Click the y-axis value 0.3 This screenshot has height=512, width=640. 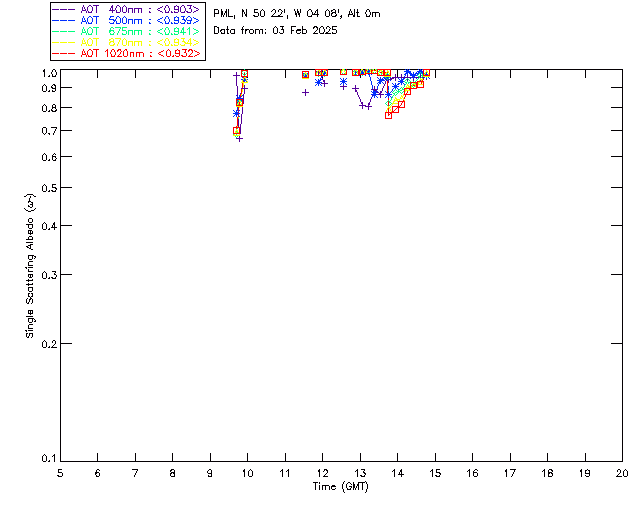tap(49, 275)
